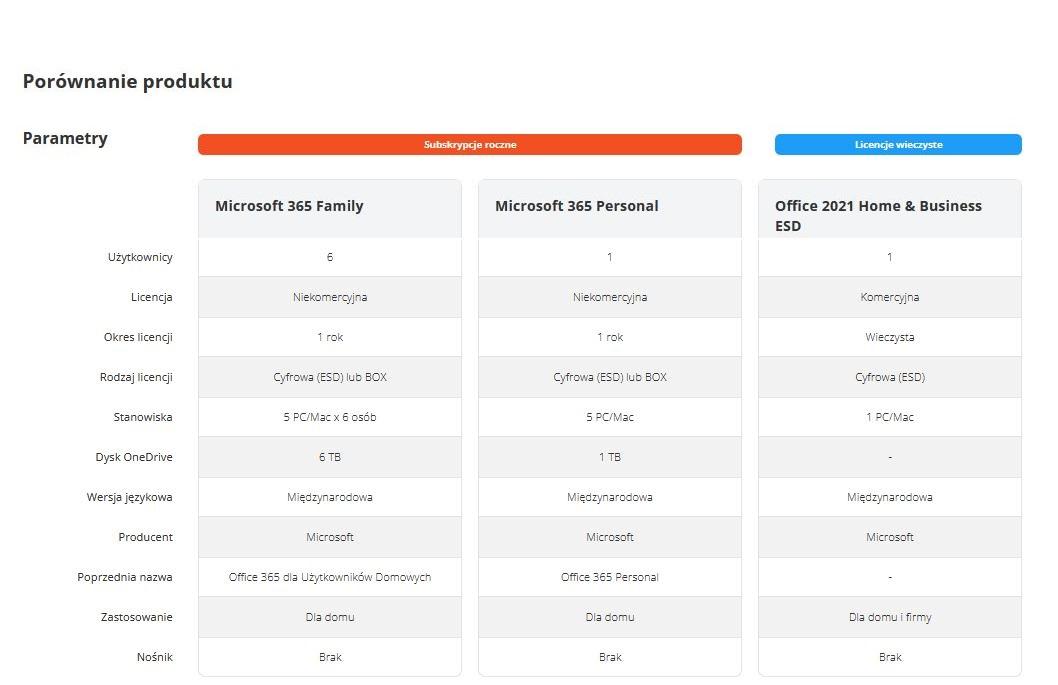This screenshot has height=685, width=1058.
Task: Select the Użytkownicy row label
Action: click(140, 257)
